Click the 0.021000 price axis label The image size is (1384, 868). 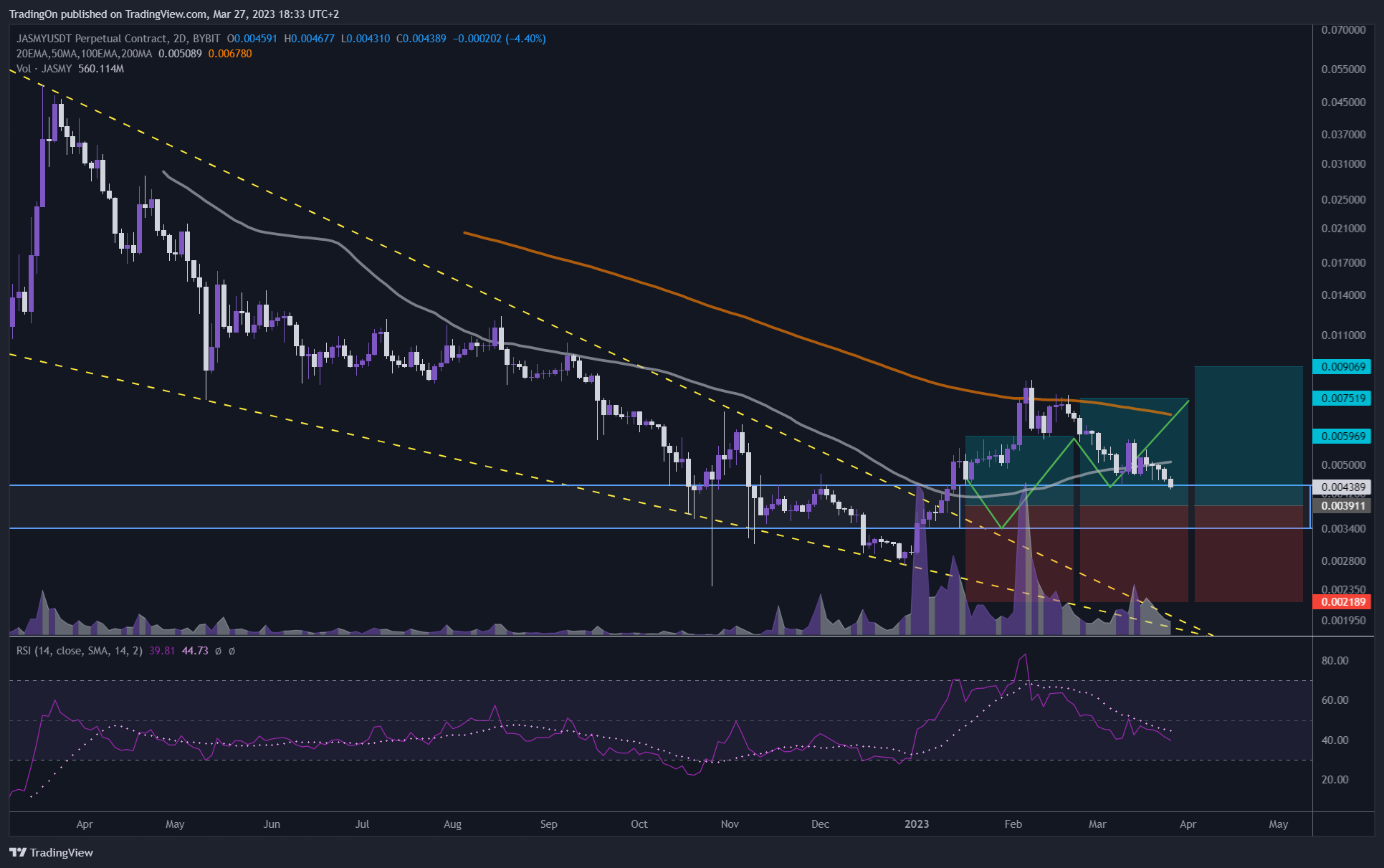coord(1343,229)
